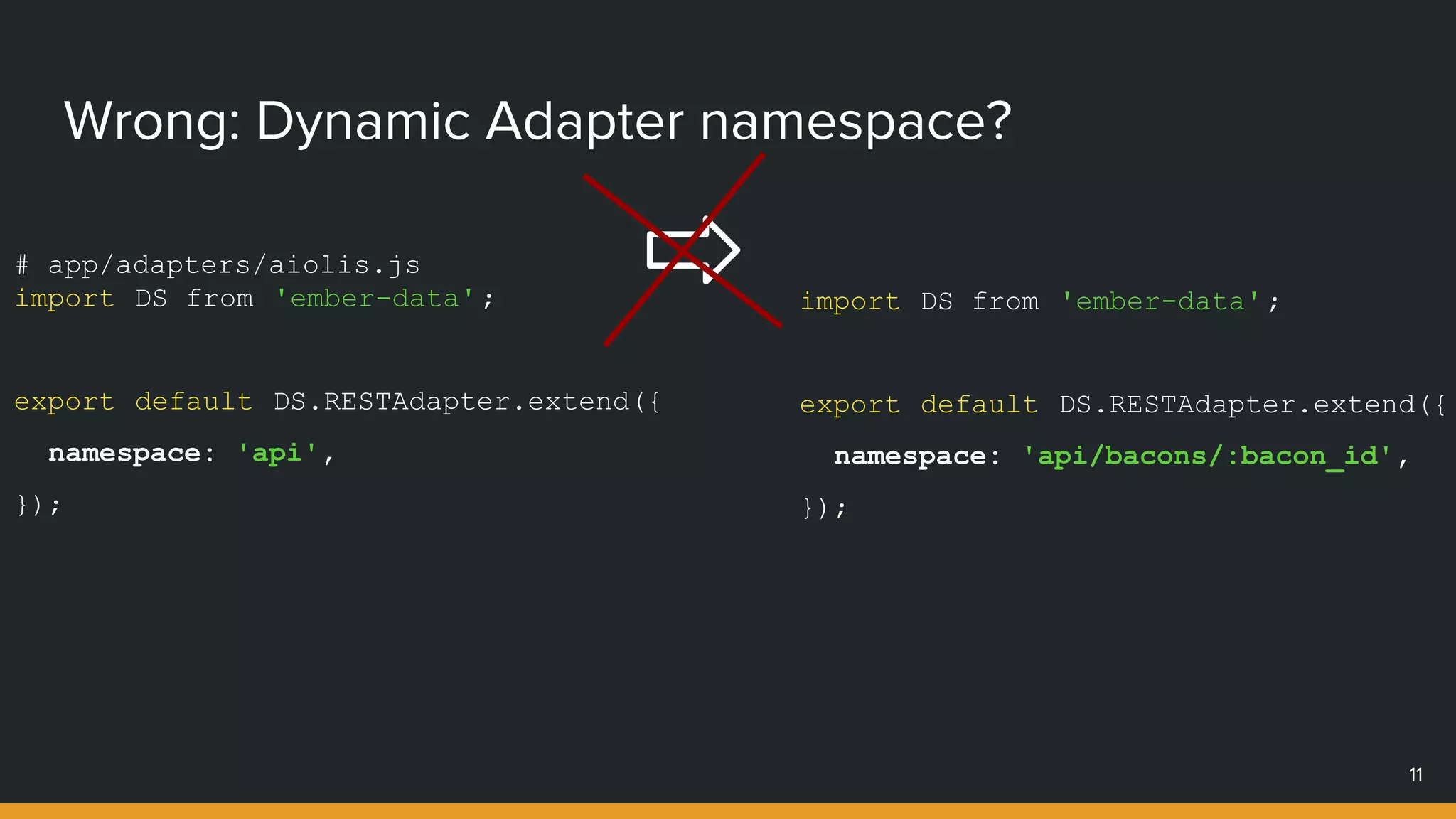This screenshot has height=819, width=1456.
Task: Click the right closing '});' line
Action: (x=825, y=508)
